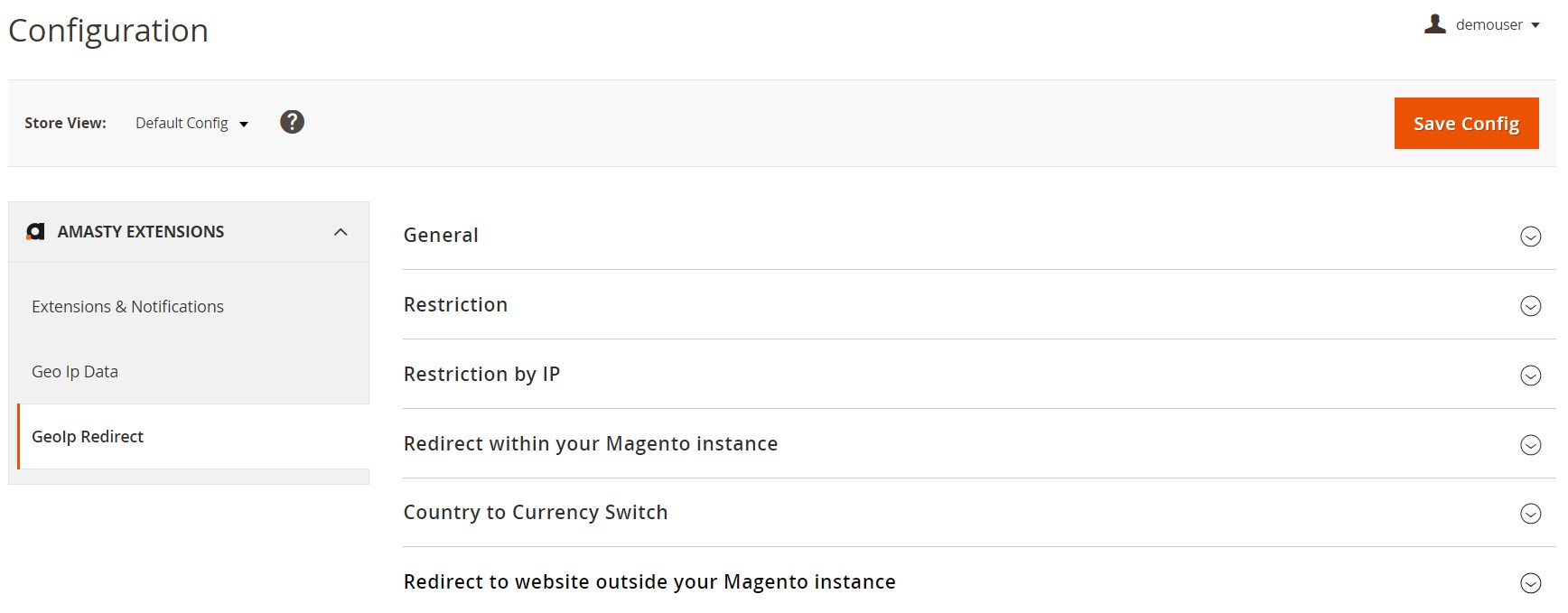Collapse the Amasty Extensions chevron
The height and width of the screenshot is (613, 1568).
coord(341,232)
